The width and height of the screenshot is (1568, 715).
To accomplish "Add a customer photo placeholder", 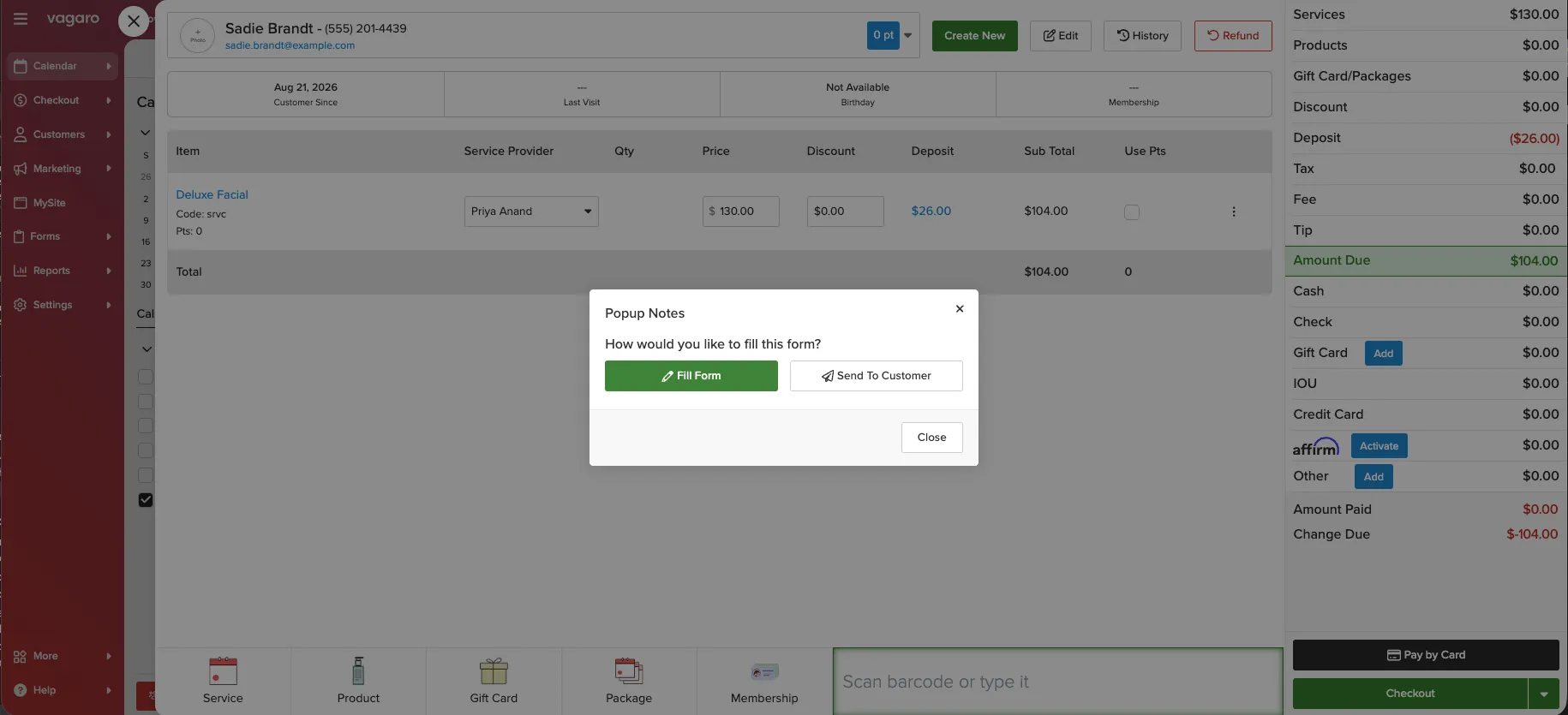I will point(198,36).
